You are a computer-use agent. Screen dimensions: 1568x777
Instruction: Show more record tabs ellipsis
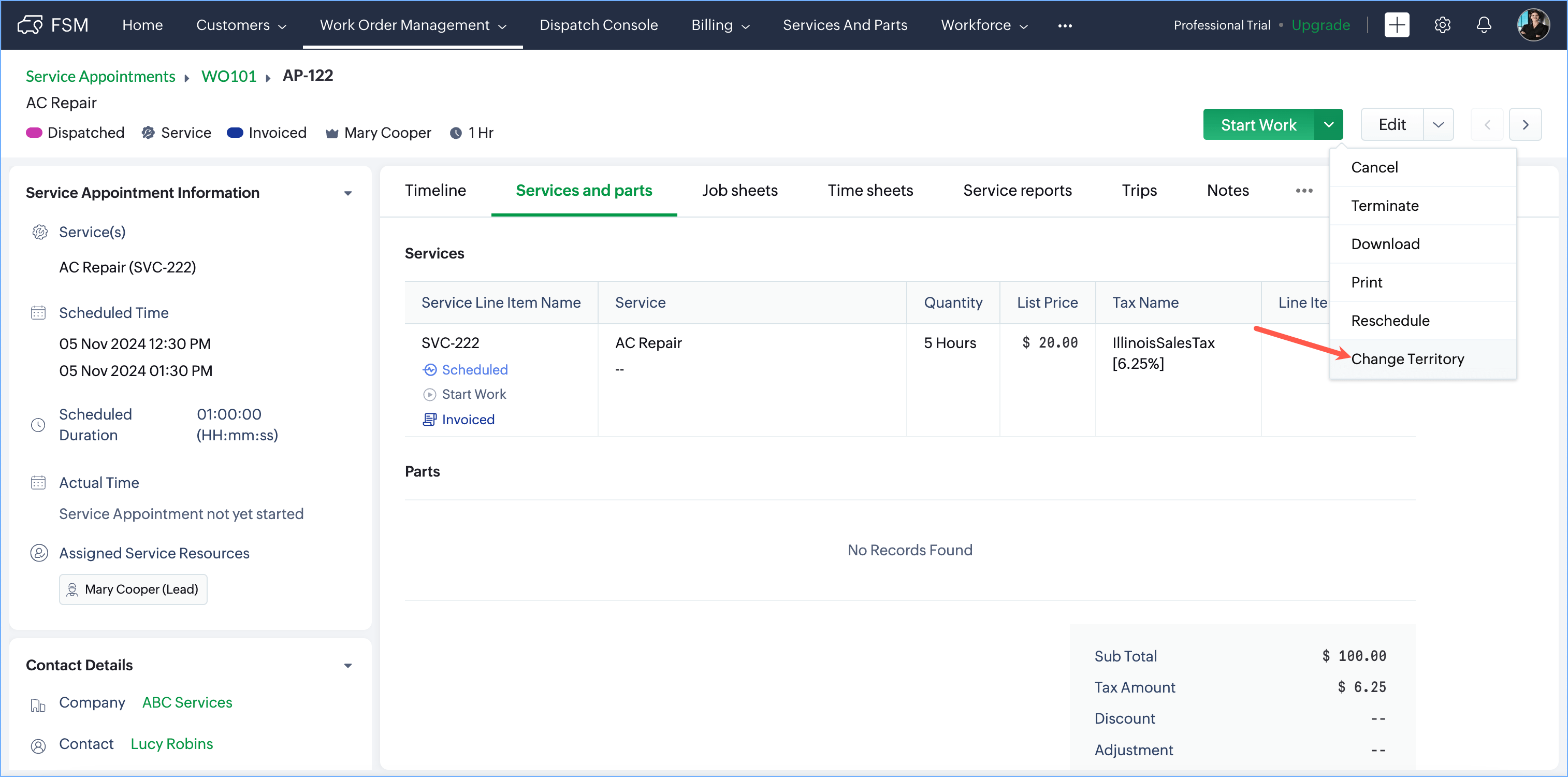tap(1304, 191)
